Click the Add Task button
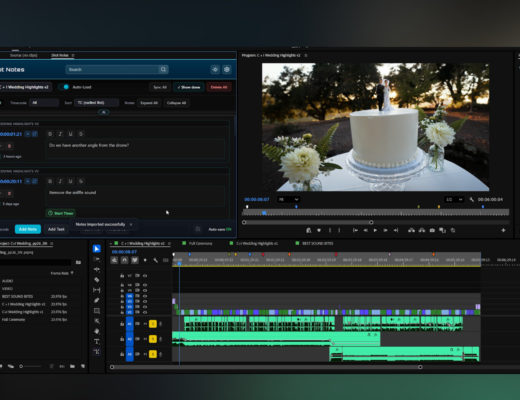The image size is (520, 400). click(x=56, y=229)
